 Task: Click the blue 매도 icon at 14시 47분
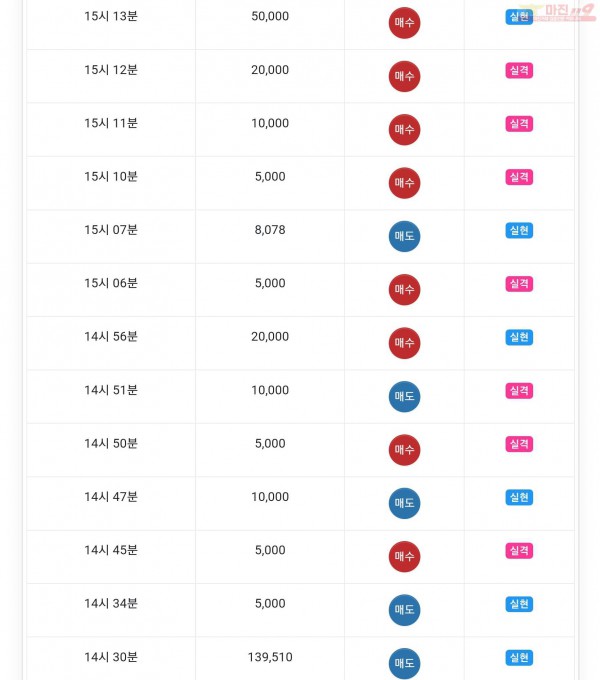[404, 503]
